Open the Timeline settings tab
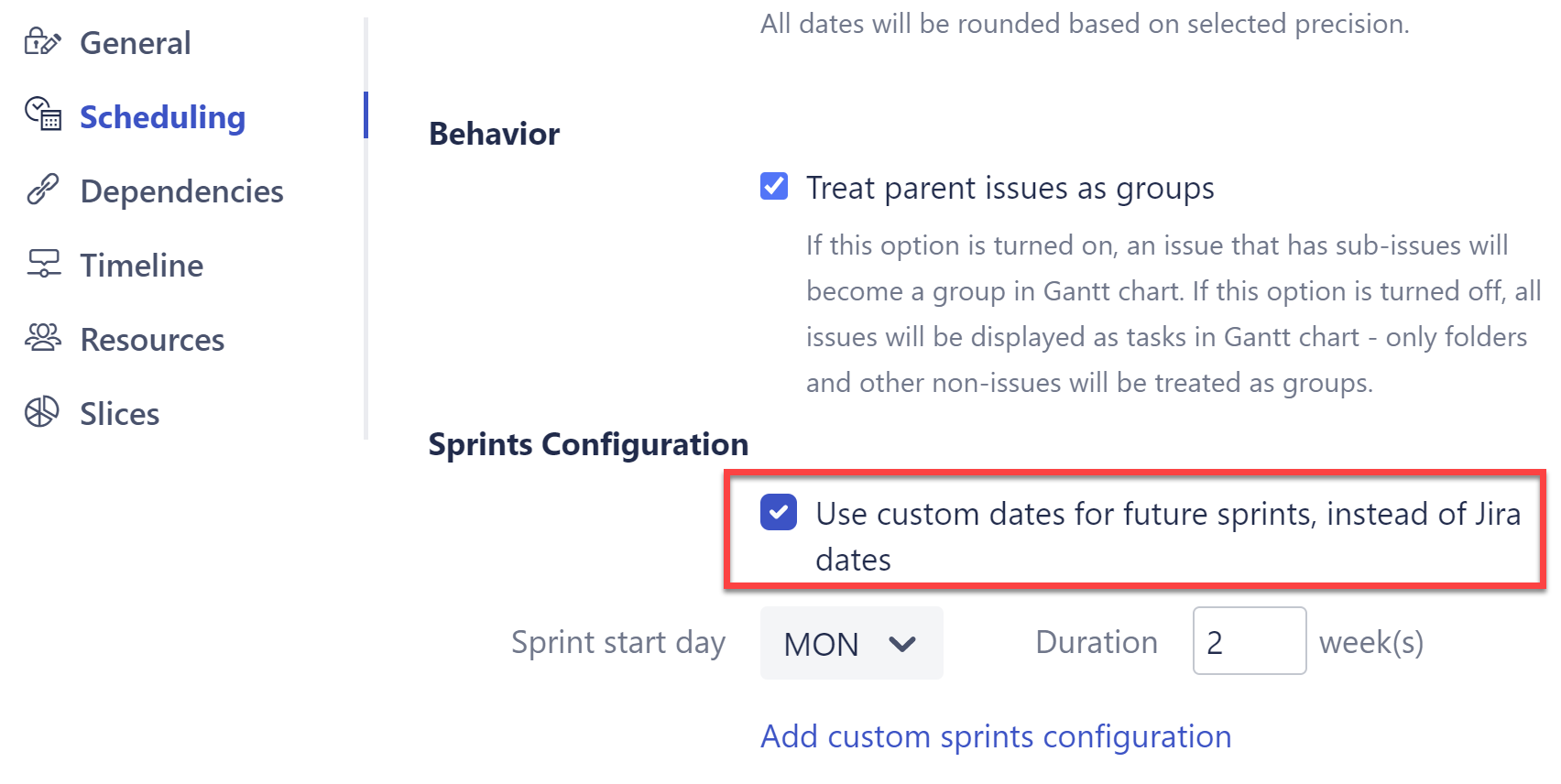Image resolution: width=1561 pixels, height=784 pixels. point(140,265)
